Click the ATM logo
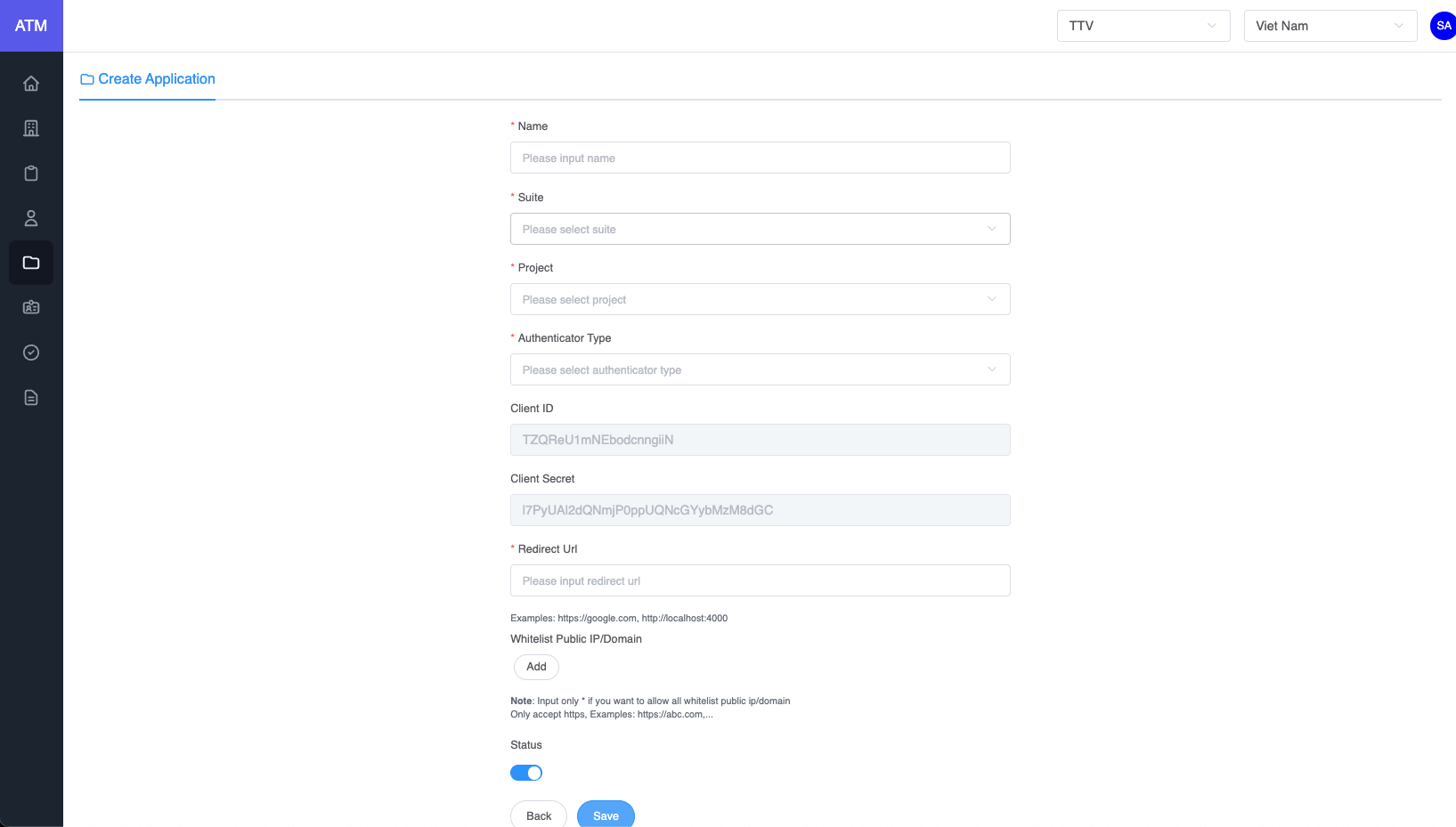Screen dimensions: 1456x827 click(31, 26)
